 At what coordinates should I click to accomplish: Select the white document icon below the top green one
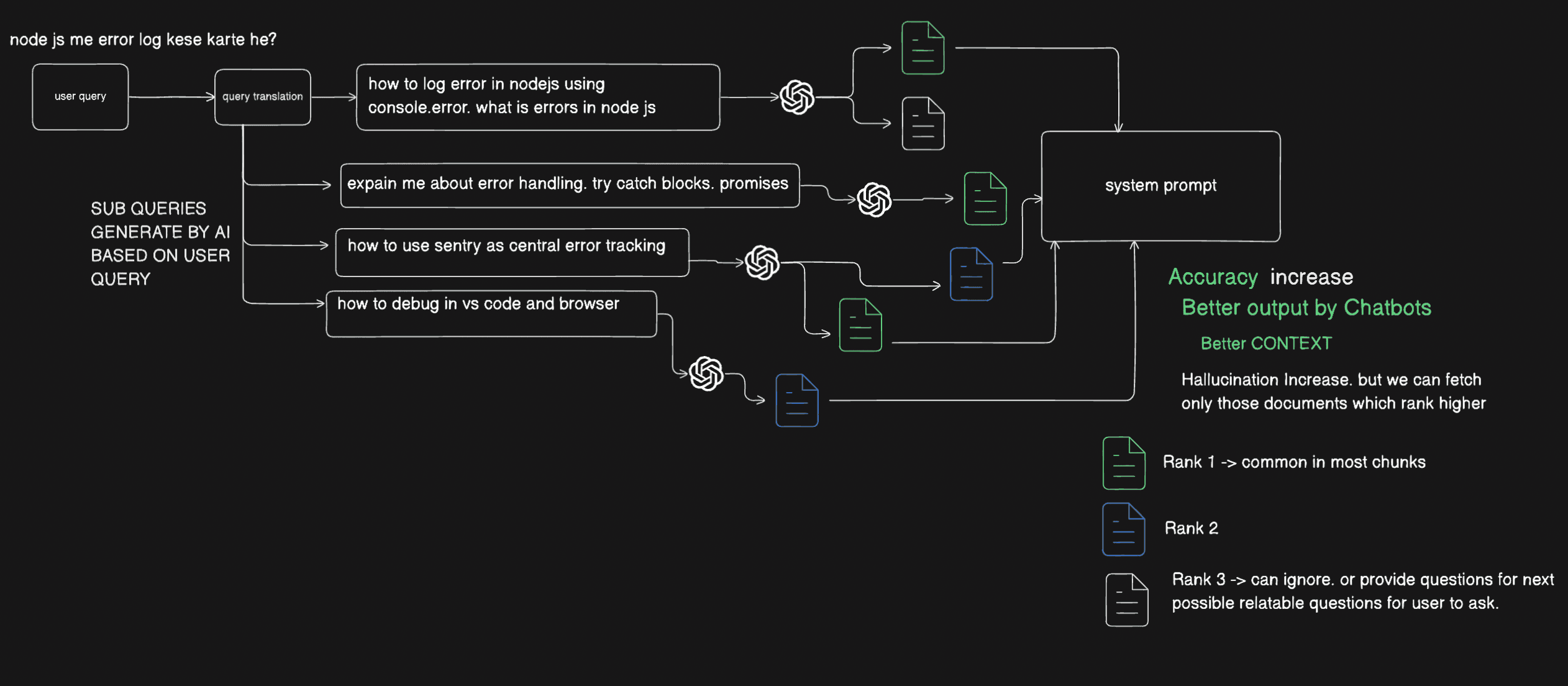[923, 124]
